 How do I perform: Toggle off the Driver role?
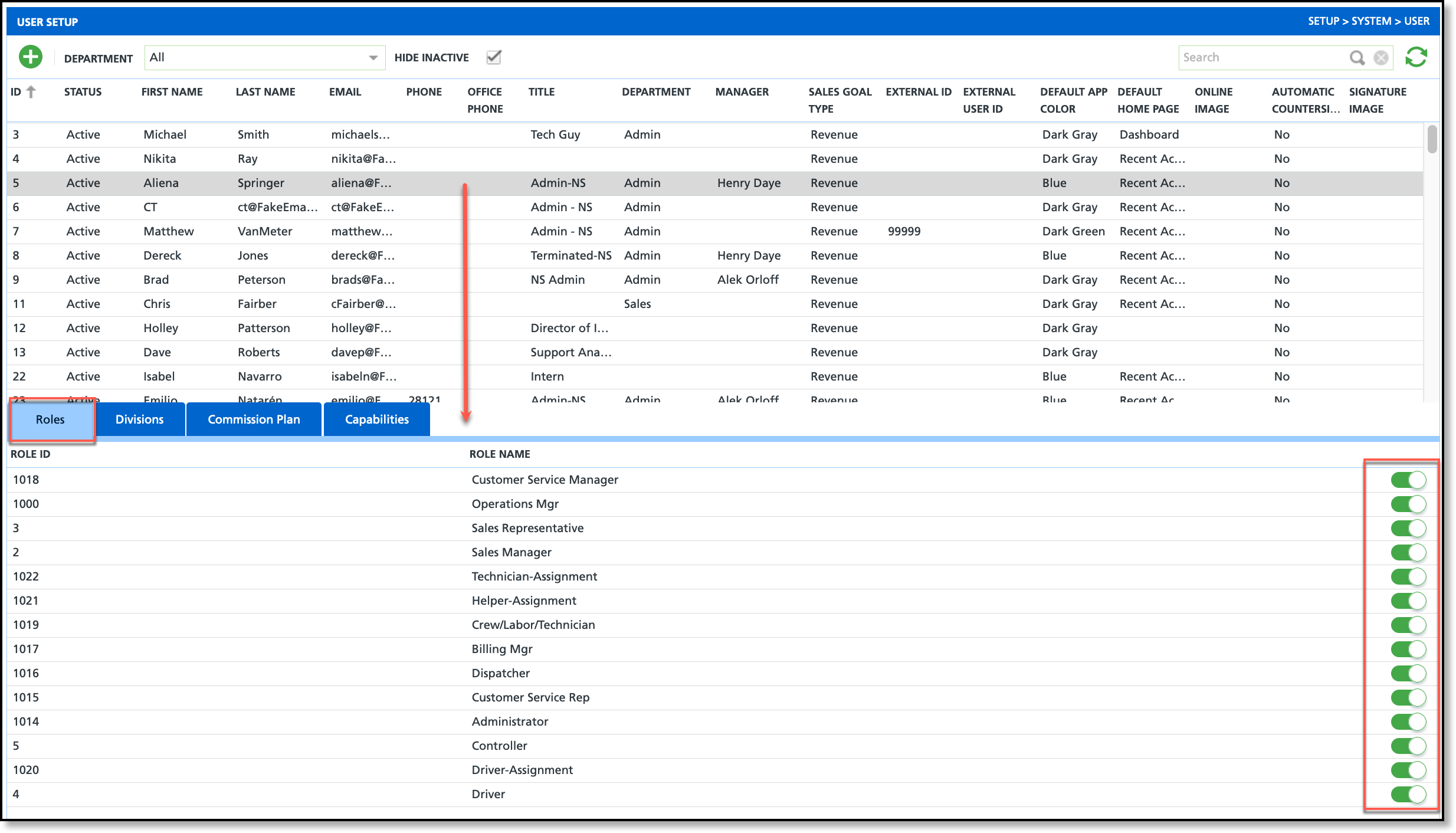point(1408,794)
